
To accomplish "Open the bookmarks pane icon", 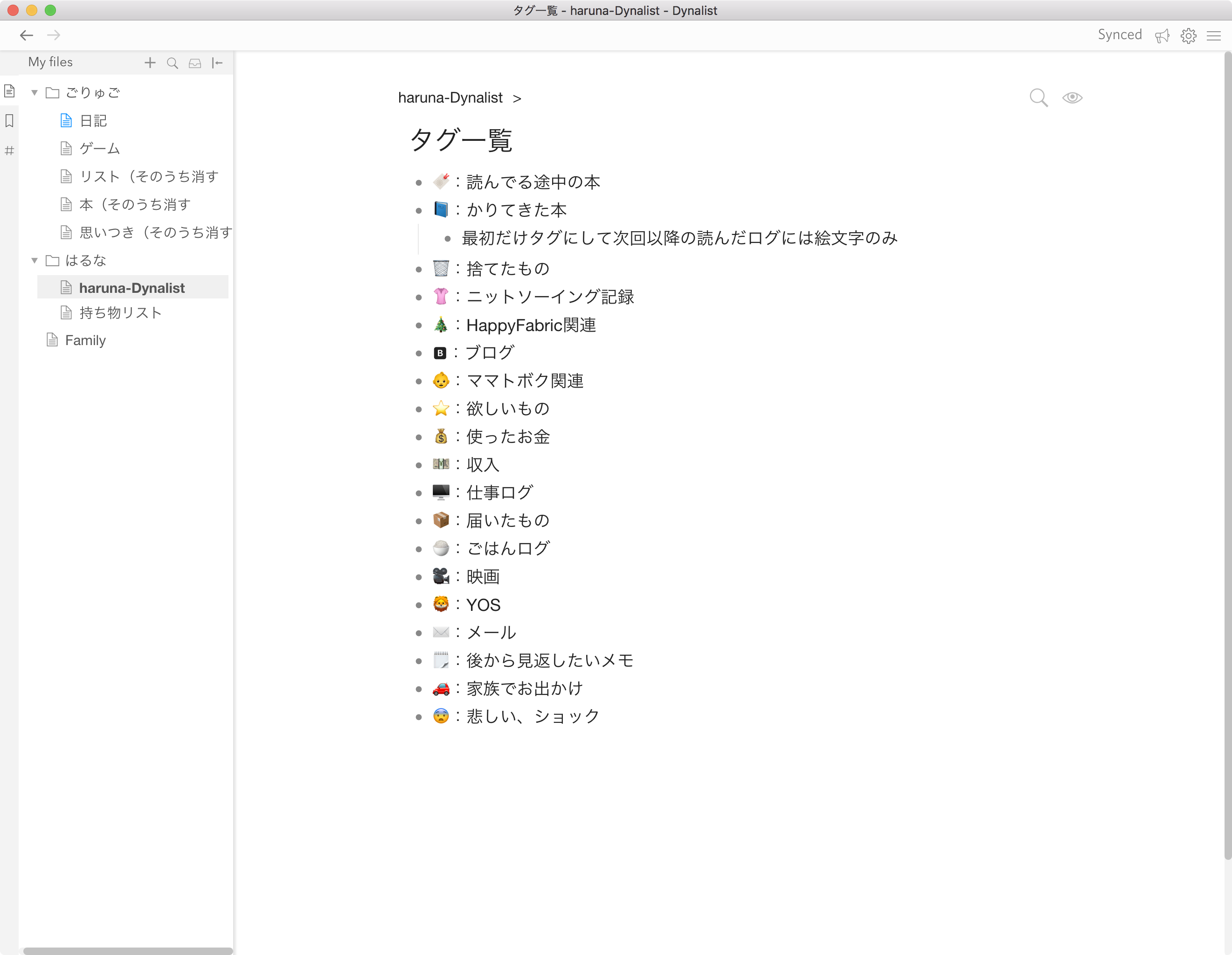I will coord(10,120).
